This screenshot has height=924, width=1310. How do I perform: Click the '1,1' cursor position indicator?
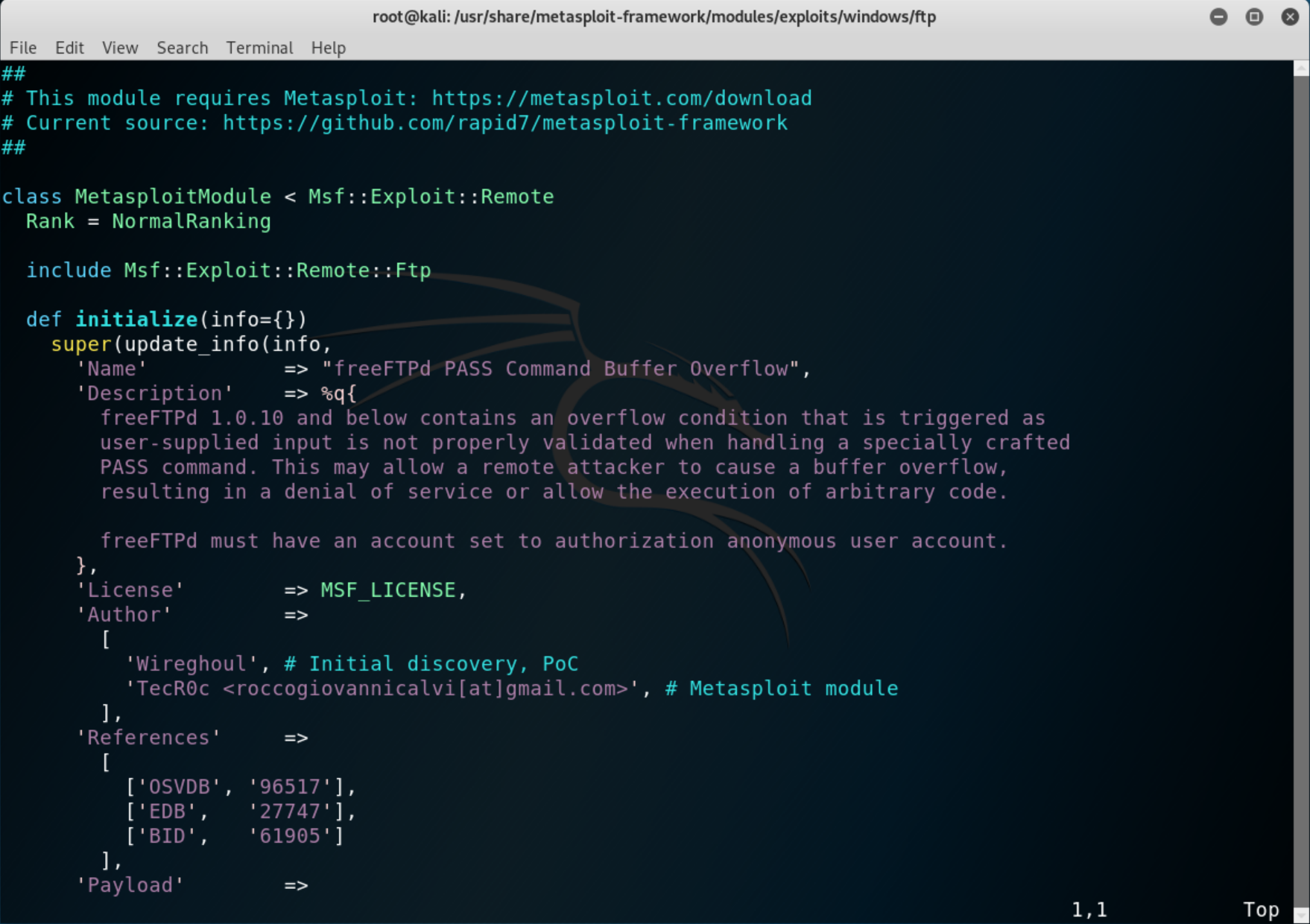pos(1089,910)
